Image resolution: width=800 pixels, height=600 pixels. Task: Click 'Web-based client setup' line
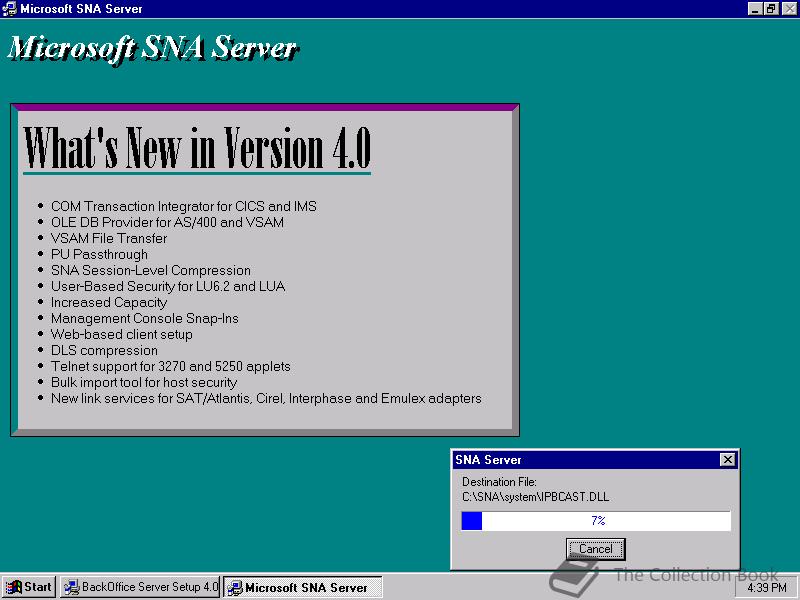pos(121,335)
